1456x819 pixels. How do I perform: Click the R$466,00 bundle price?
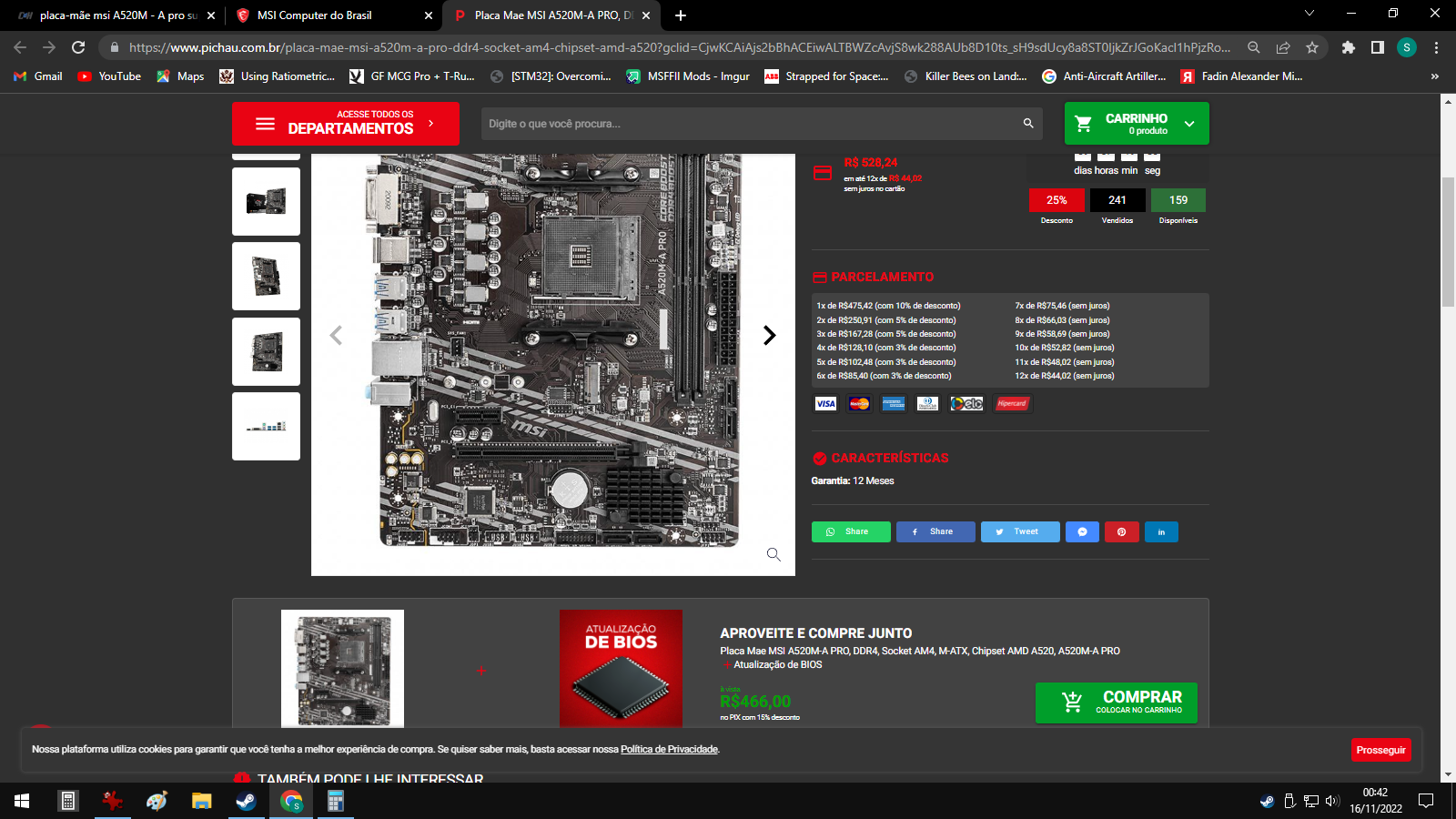[755, 702]
